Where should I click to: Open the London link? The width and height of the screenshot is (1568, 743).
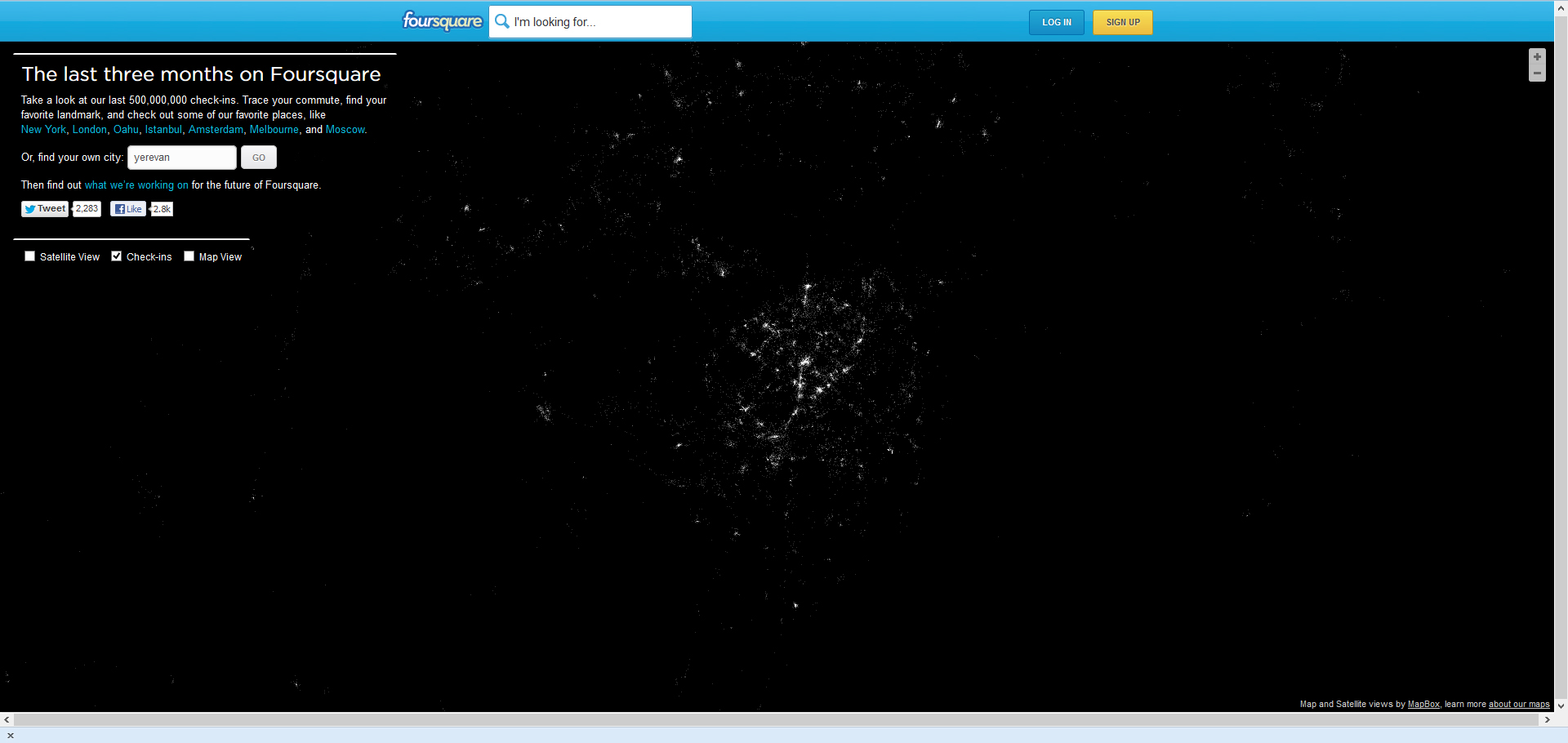(90, 130)
